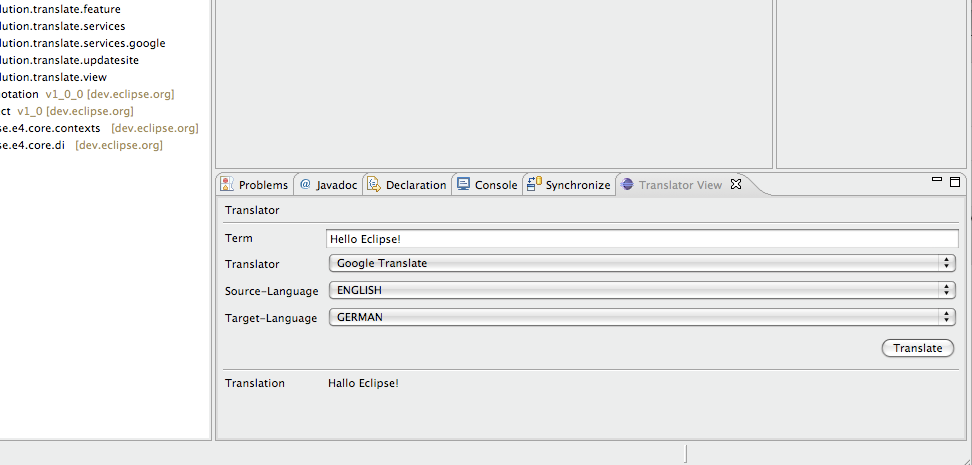Switch to the Synchronize tab
972x465 pixels.
pyautogui.click(x=569, y=185)
